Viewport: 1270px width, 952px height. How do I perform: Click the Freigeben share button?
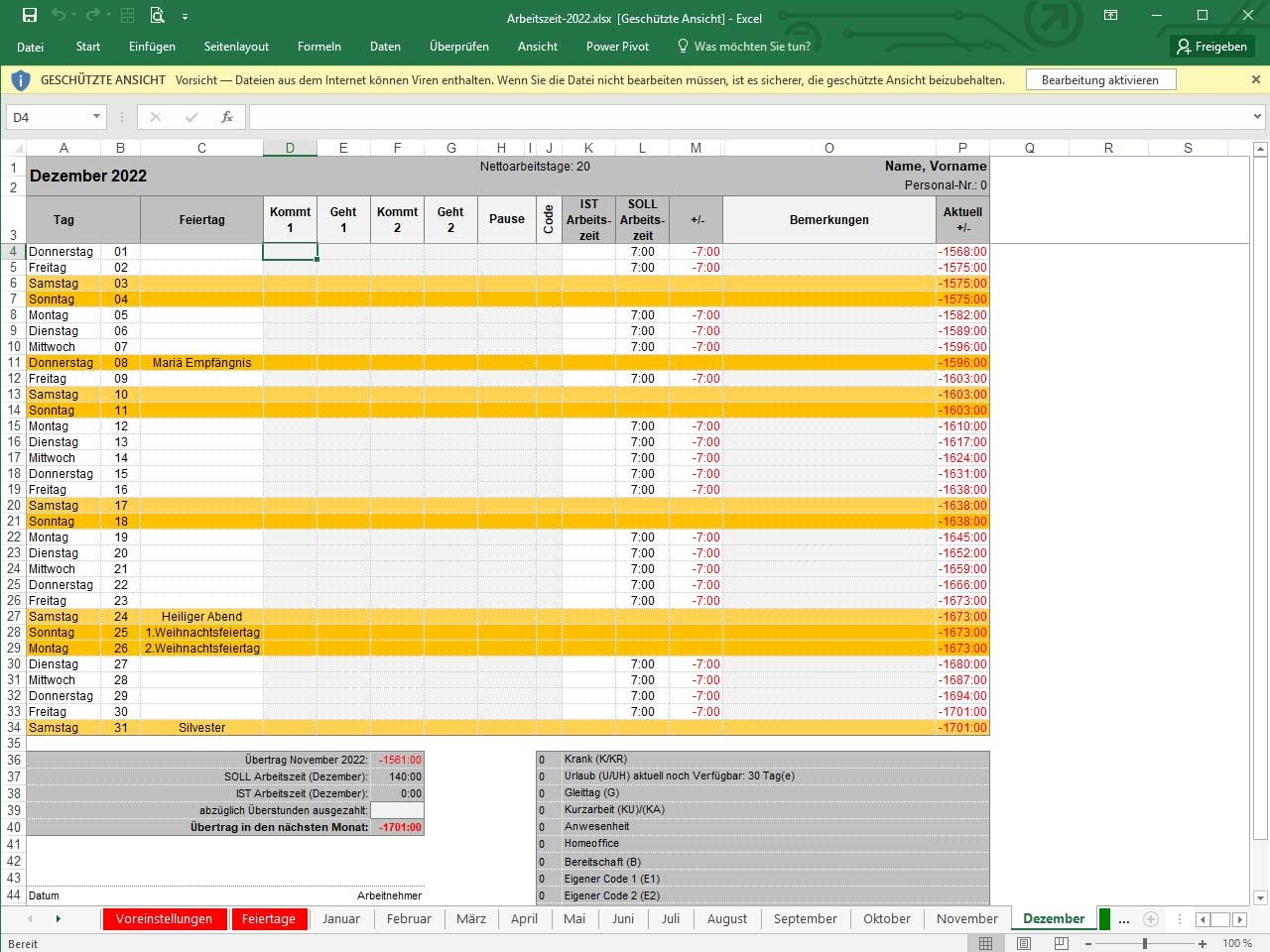[1212, 47]
